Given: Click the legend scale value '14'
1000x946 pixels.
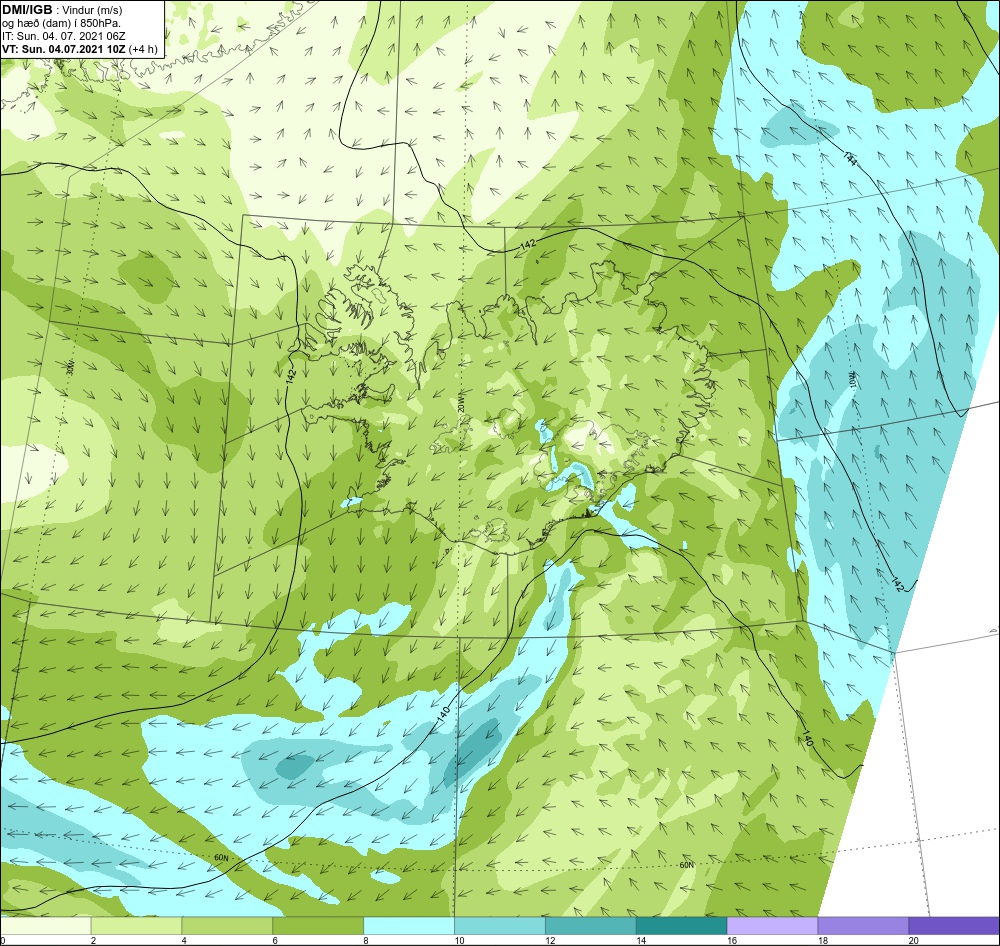Looking at the screenshot, I should pyautogui.click(x=641, y=940).
